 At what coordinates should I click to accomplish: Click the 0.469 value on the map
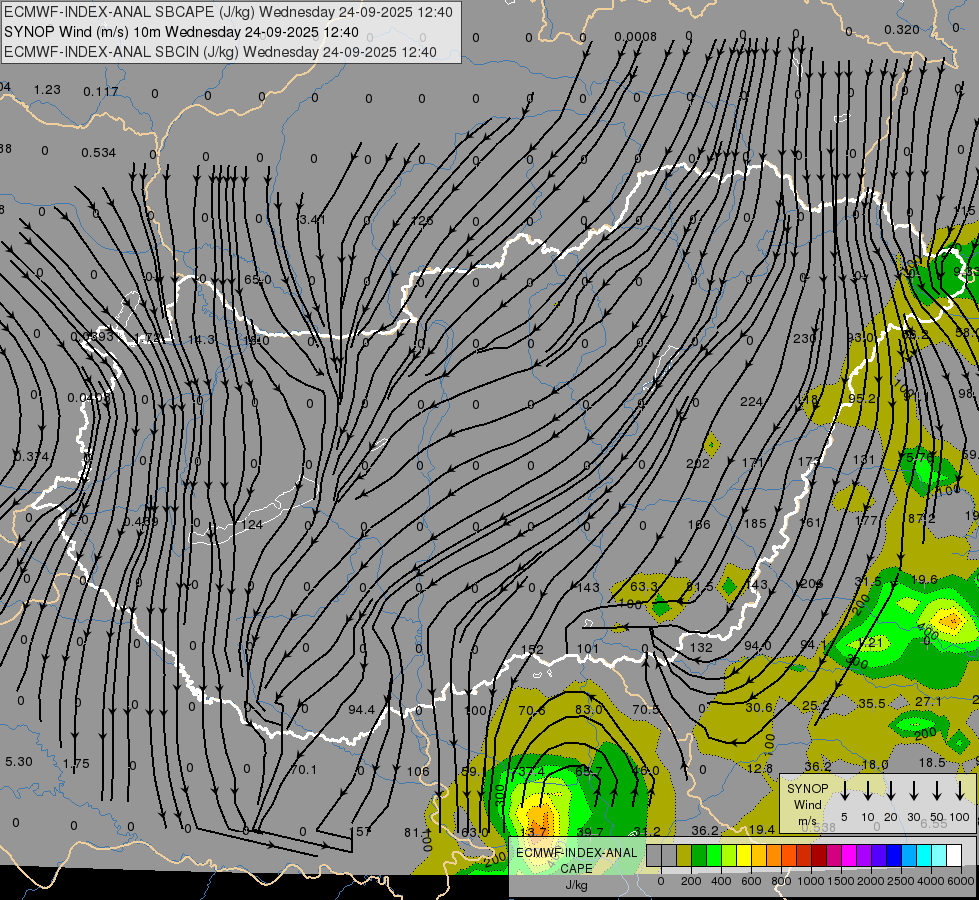[x=140, y=522]
